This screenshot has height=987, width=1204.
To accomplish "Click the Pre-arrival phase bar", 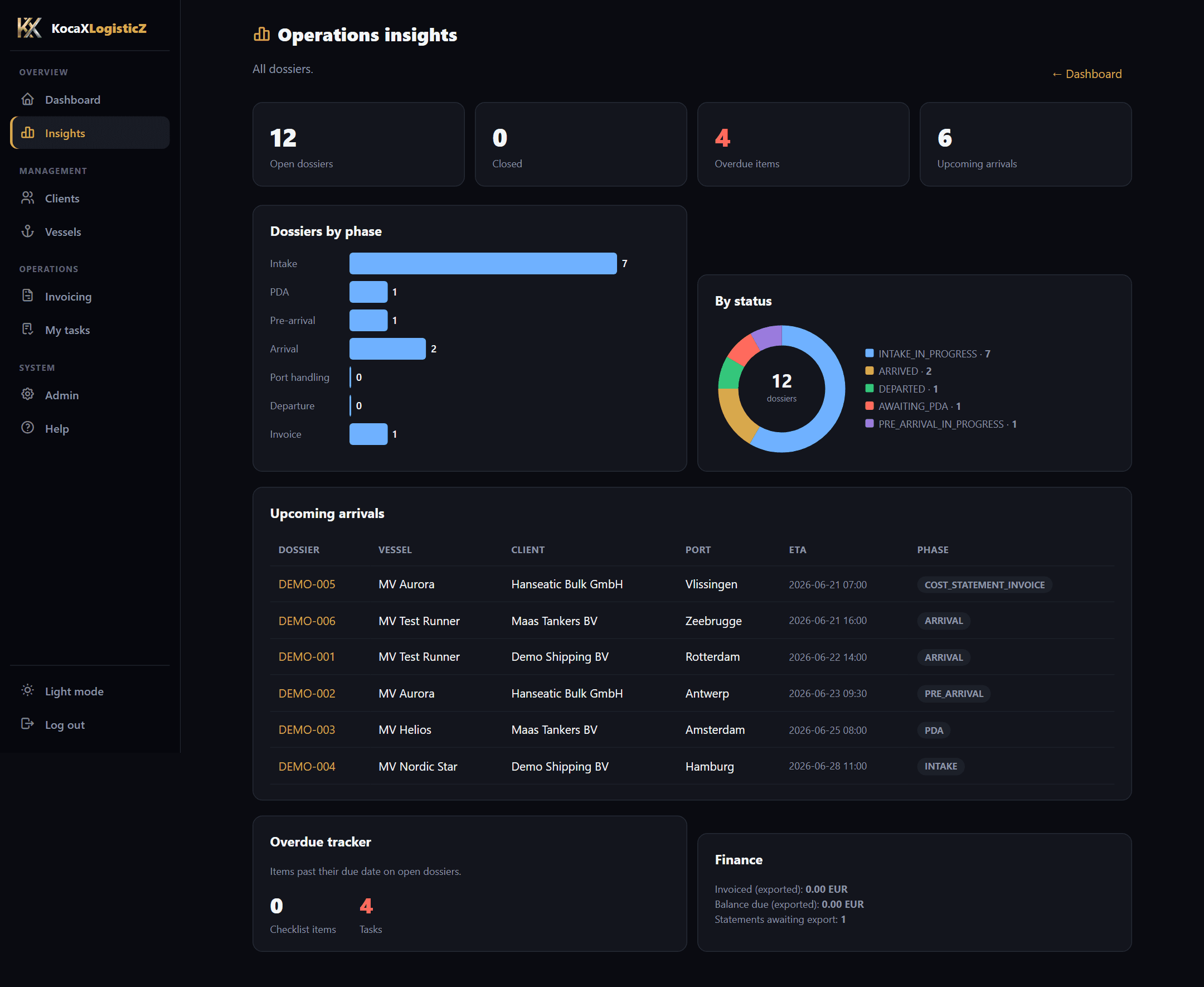I will pyautogui.click(x=368, y=320).
